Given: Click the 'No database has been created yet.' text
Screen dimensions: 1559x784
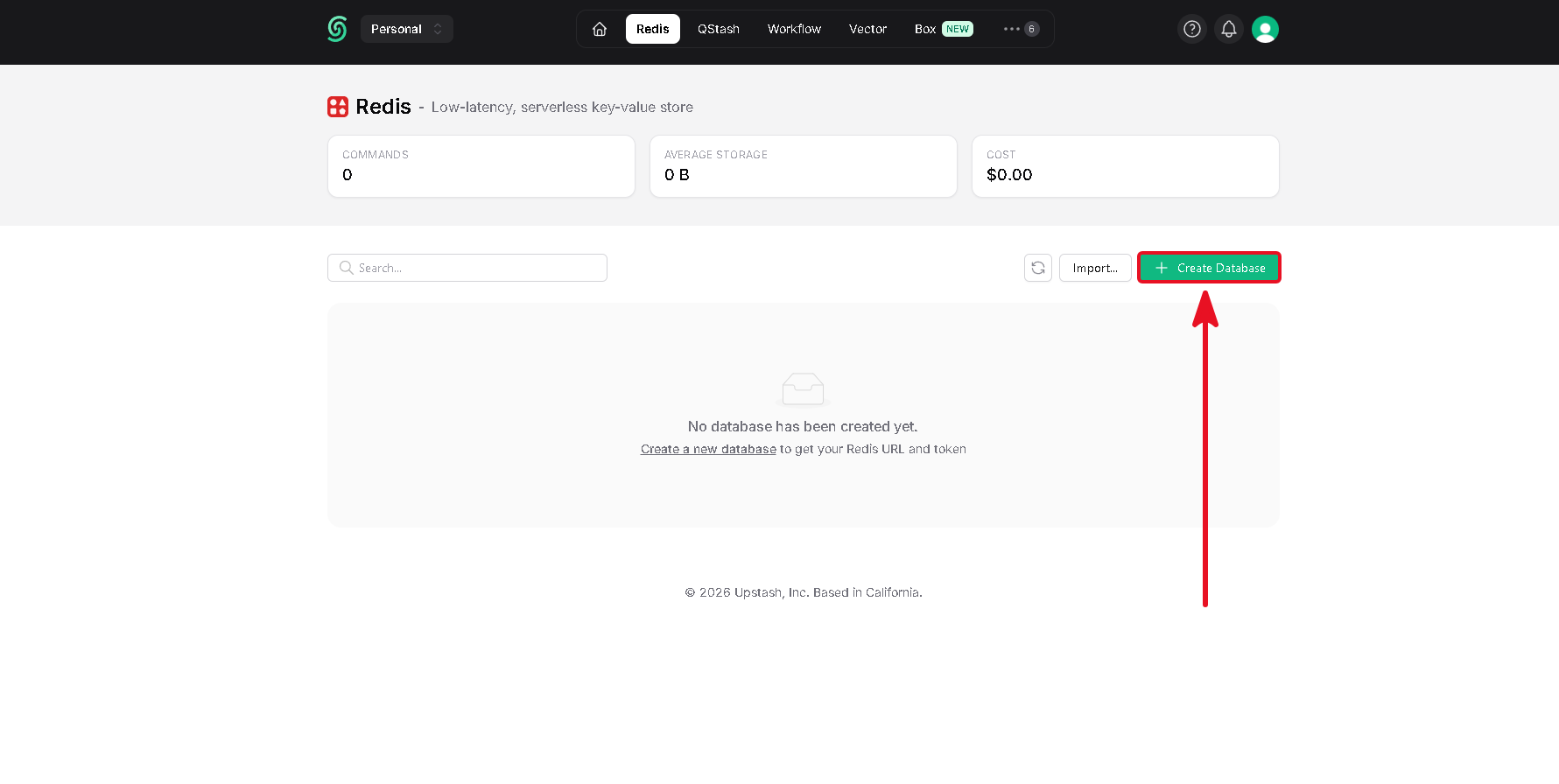Looking at the screenshot, I should click(803, 426).
